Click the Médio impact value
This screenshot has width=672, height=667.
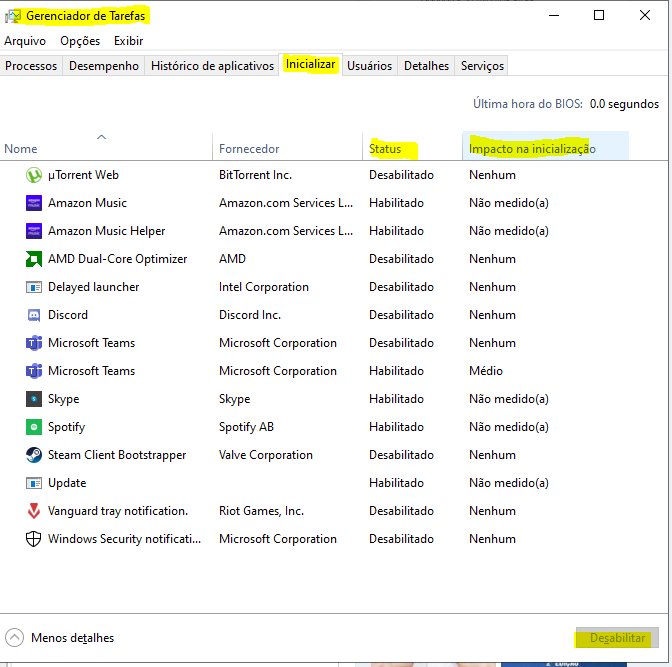(486, 371)
